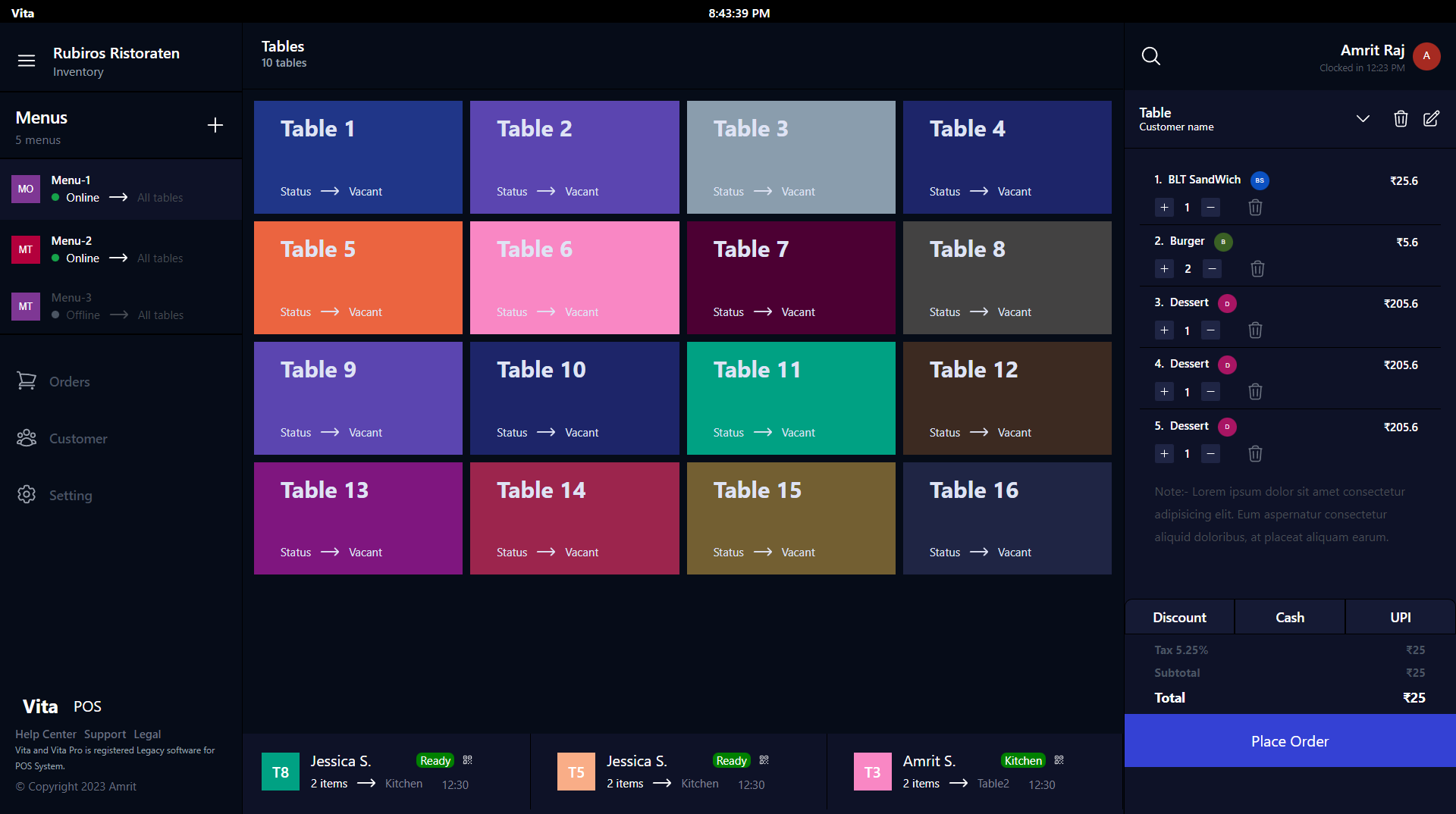This screenshot has height=814, width=1456.
Task: Add a new menu with the plus icon
Action: click(x=215, y=125)
